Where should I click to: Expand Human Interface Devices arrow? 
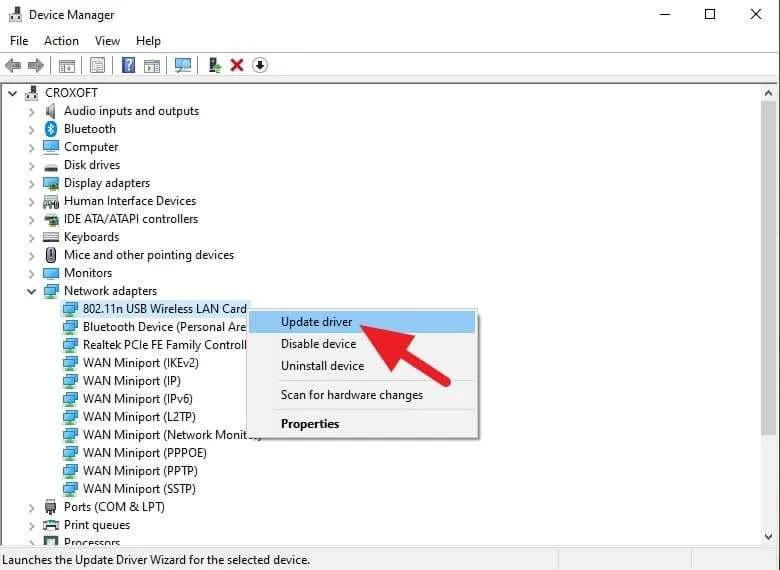click(x=31, y=201)
